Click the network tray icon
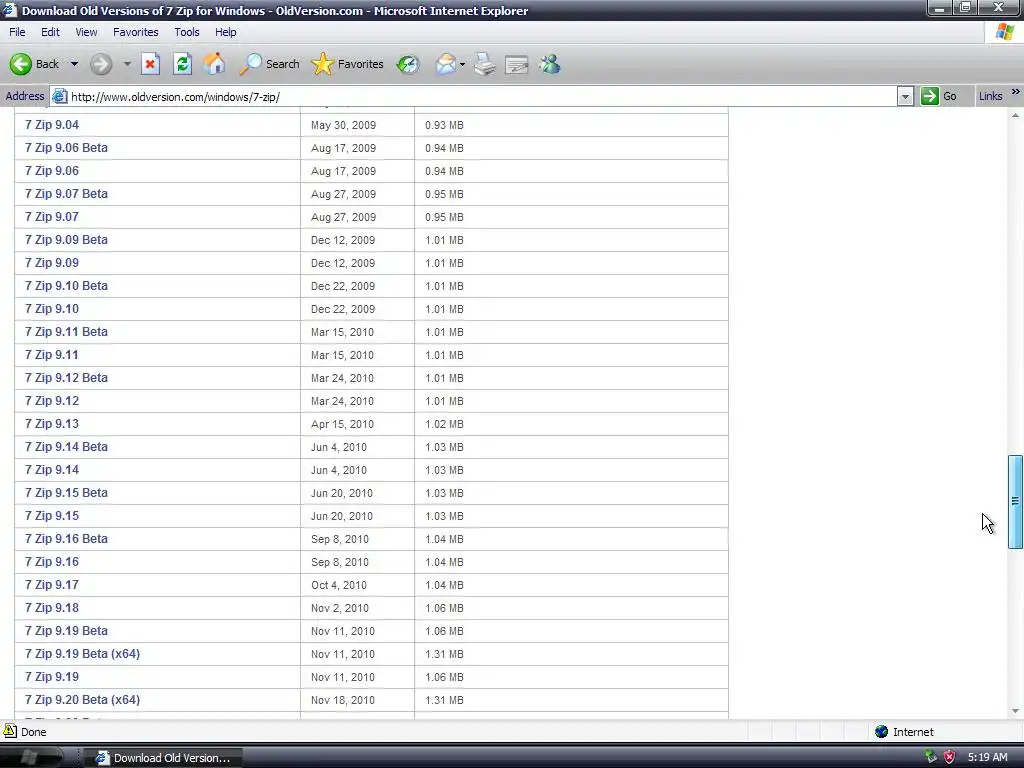 pos(931,757)
